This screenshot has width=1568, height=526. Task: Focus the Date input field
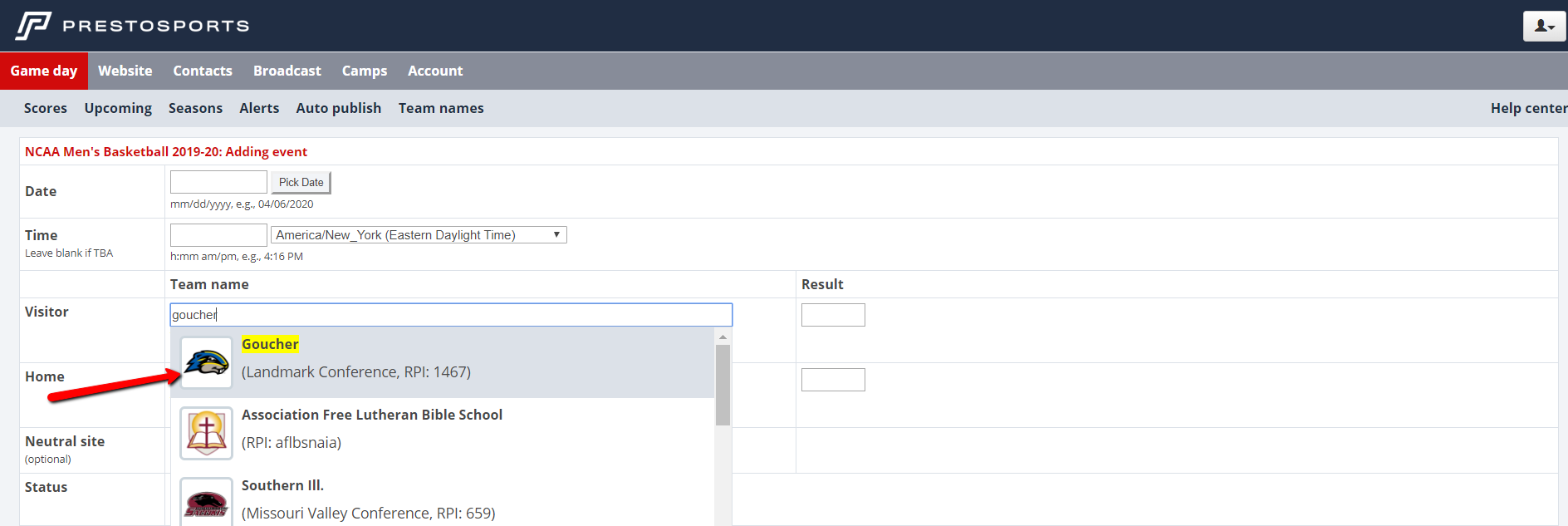tap(218, 182)
